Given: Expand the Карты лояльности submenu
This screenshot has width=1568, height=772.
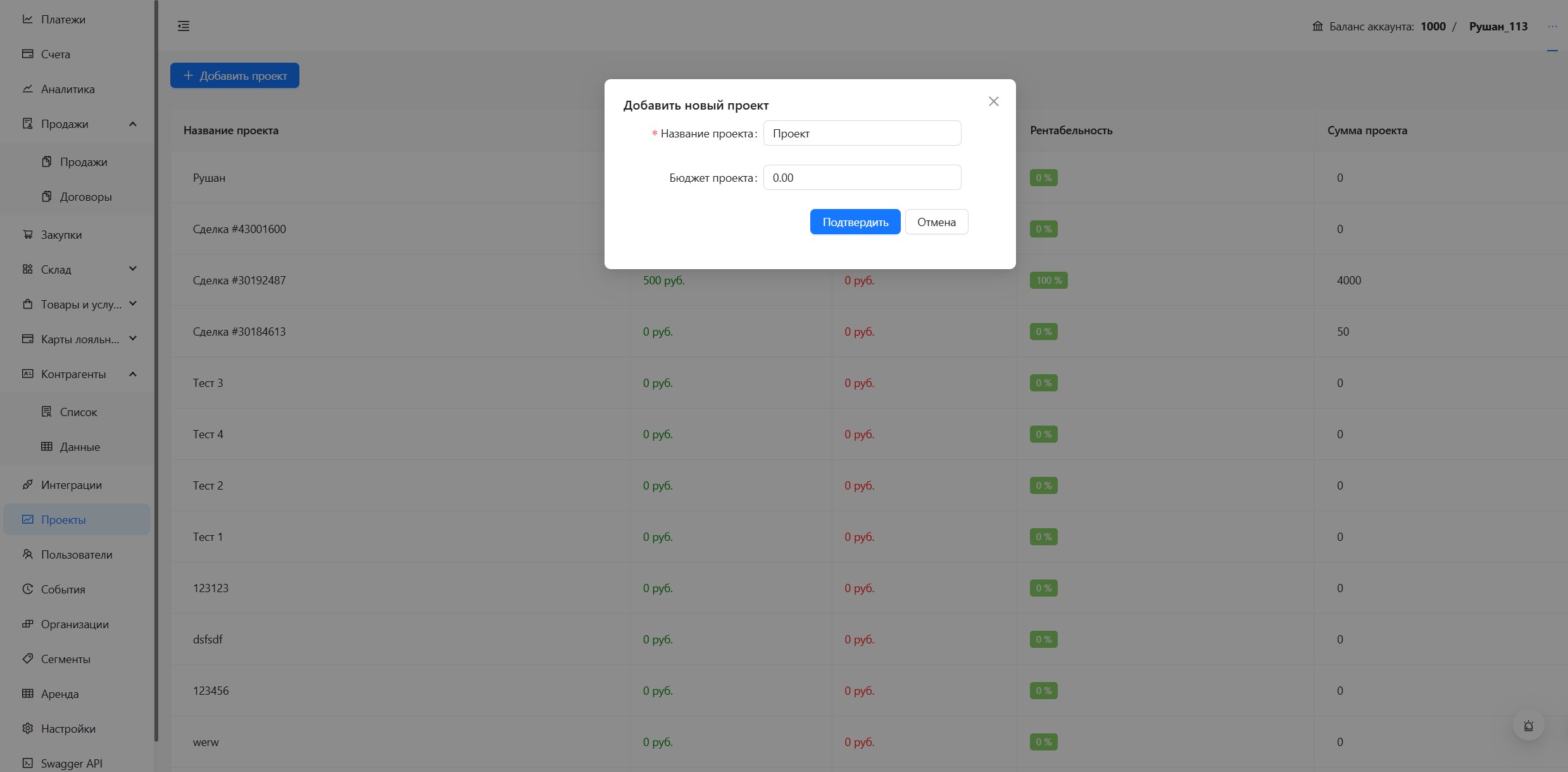Looking at the screenshot, I should (133, 339).
